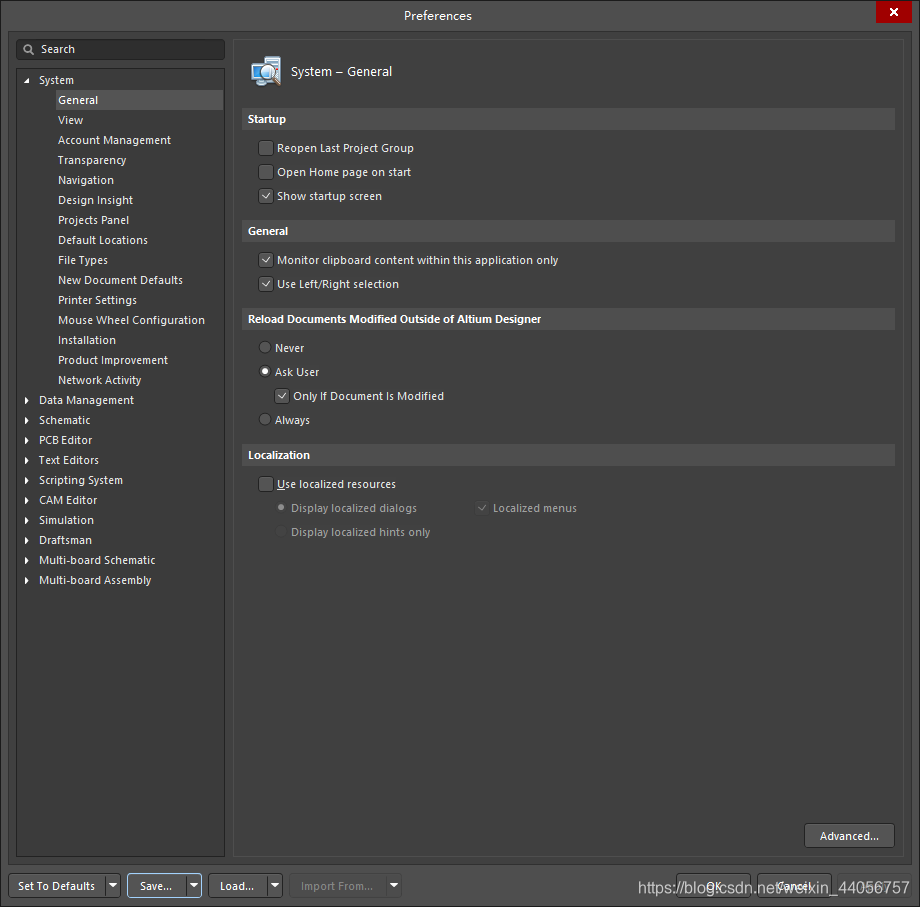
Task: Expand the Data Management node
Action: click(26, 400)
